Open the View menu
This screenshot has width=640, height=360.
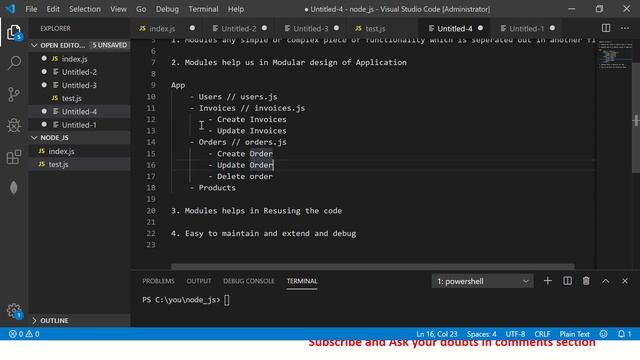click(x=118, y=9)
